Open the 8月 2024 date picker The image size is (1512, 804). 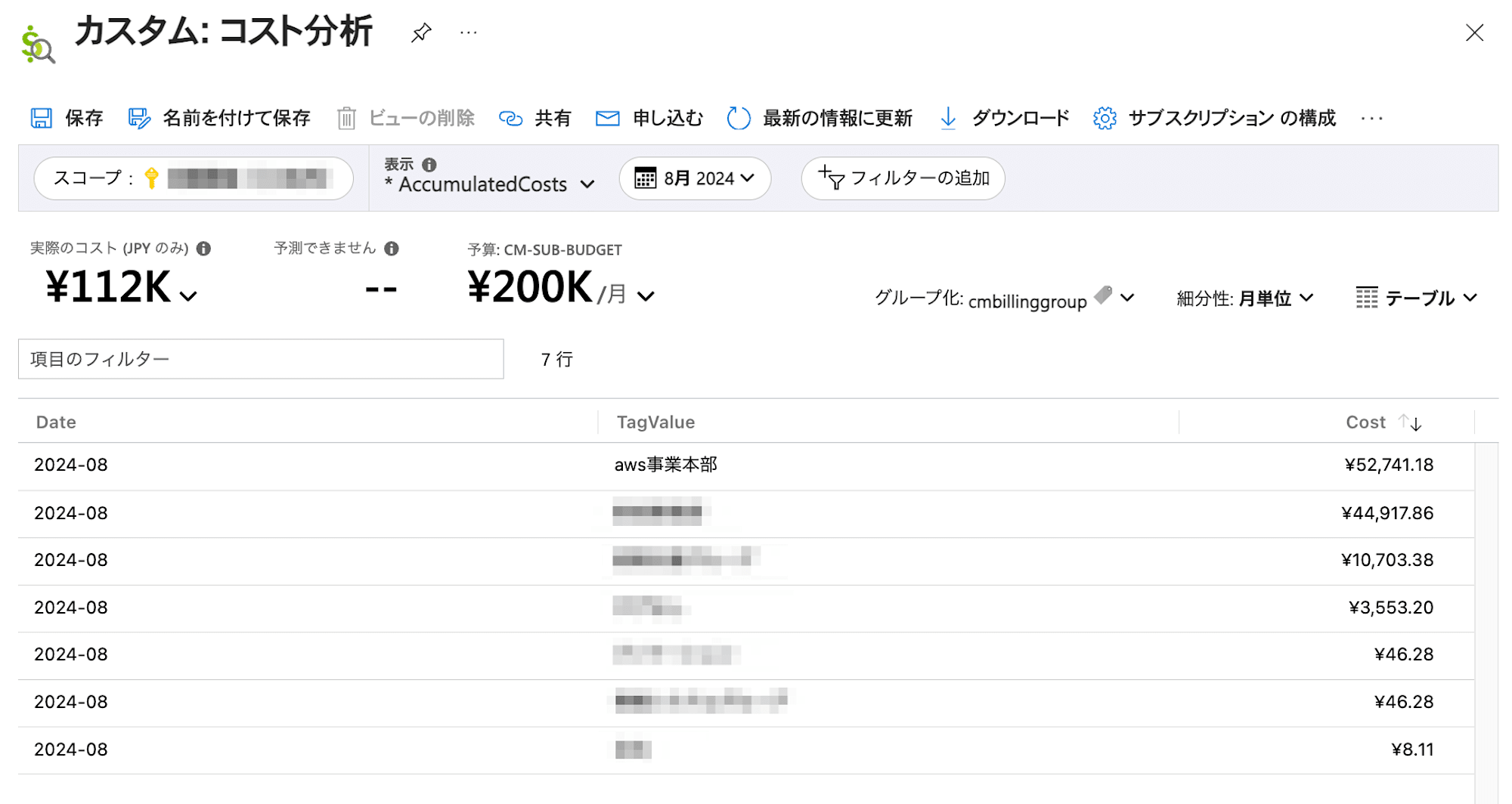[695, 178]
